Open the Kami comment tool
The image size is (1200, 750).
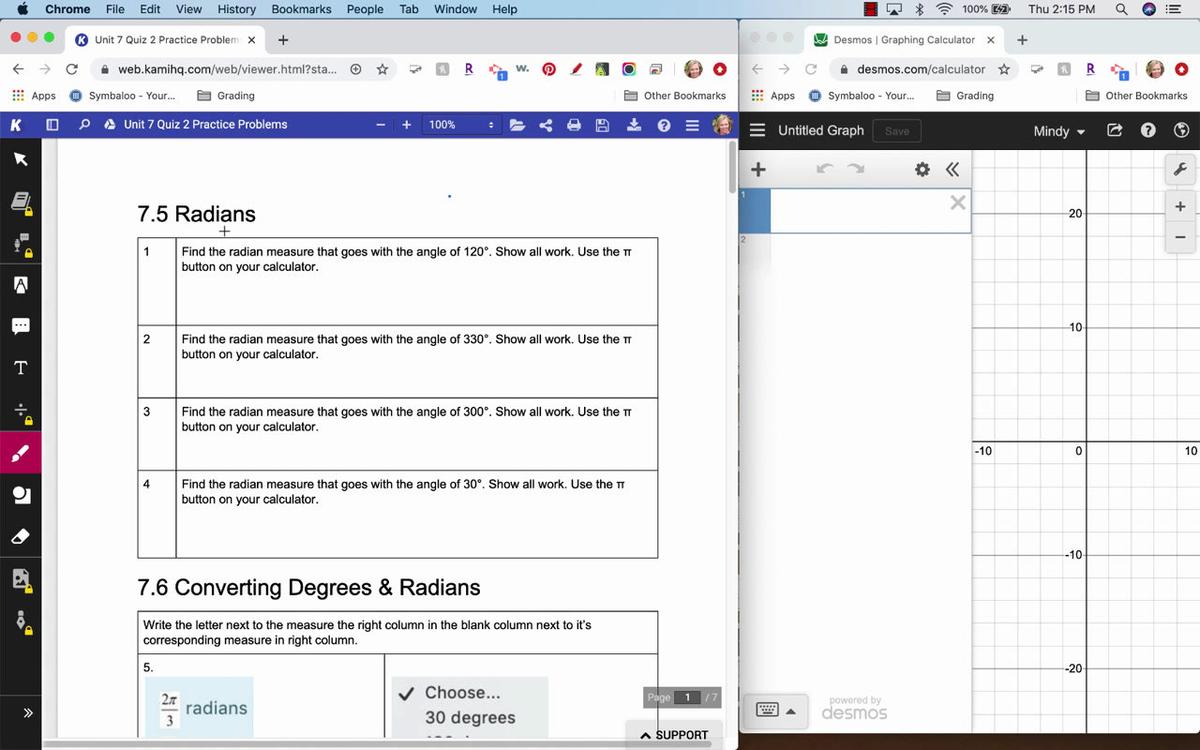[20, 326]
